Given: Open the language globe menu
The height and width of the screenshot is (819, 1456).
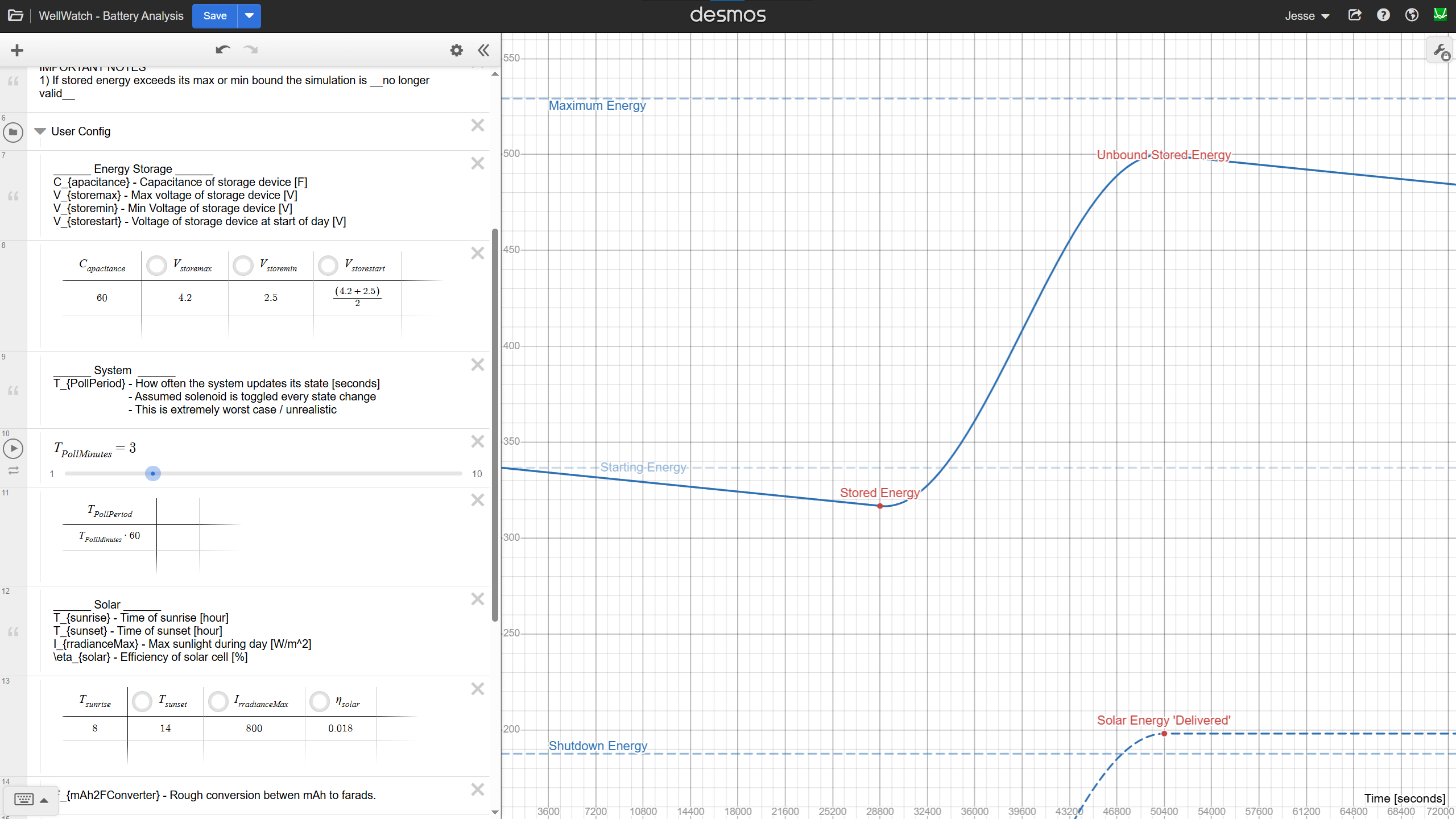Looking at the screenshot, I should pos(1412,15).
